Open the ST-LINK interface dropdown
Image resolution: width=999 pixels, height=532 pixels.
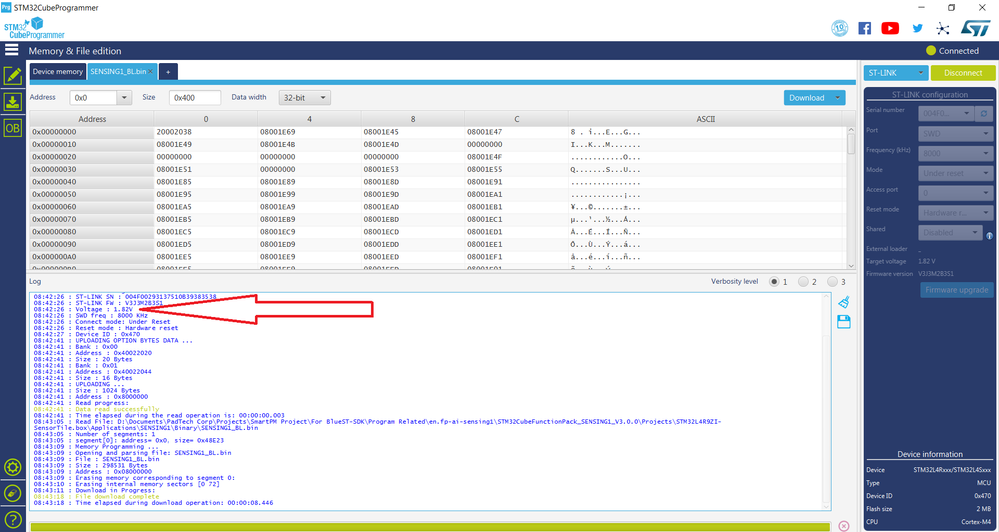pos(896,73)
